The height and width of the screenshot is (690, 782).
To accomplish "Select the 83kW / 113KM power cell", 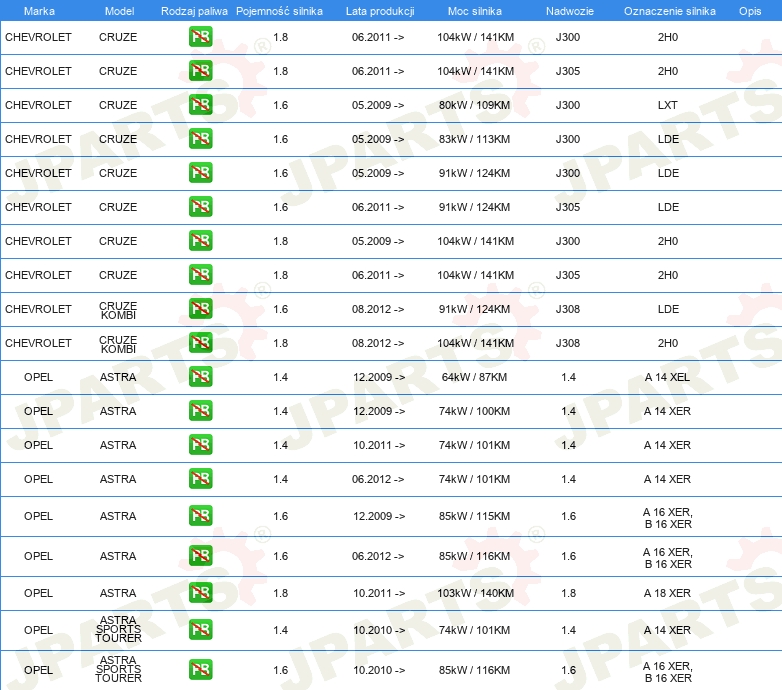I will coord(474,139).
